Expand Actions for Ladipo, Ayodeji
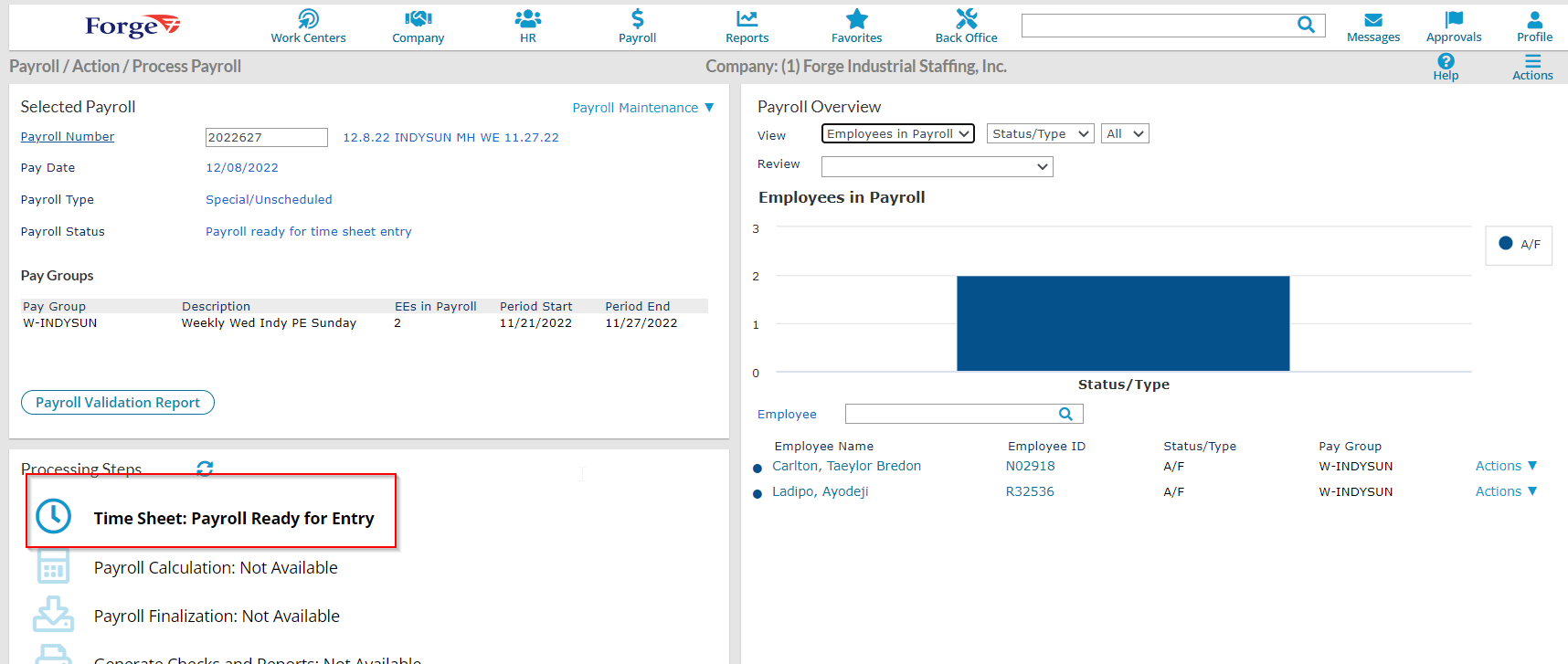Viewport: 1568px width, 664px height. 1506,491
